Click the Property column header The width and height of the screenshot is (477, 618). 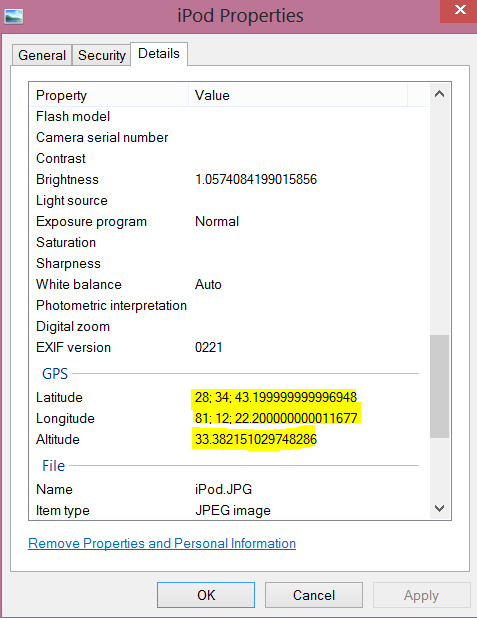point(109,95)
